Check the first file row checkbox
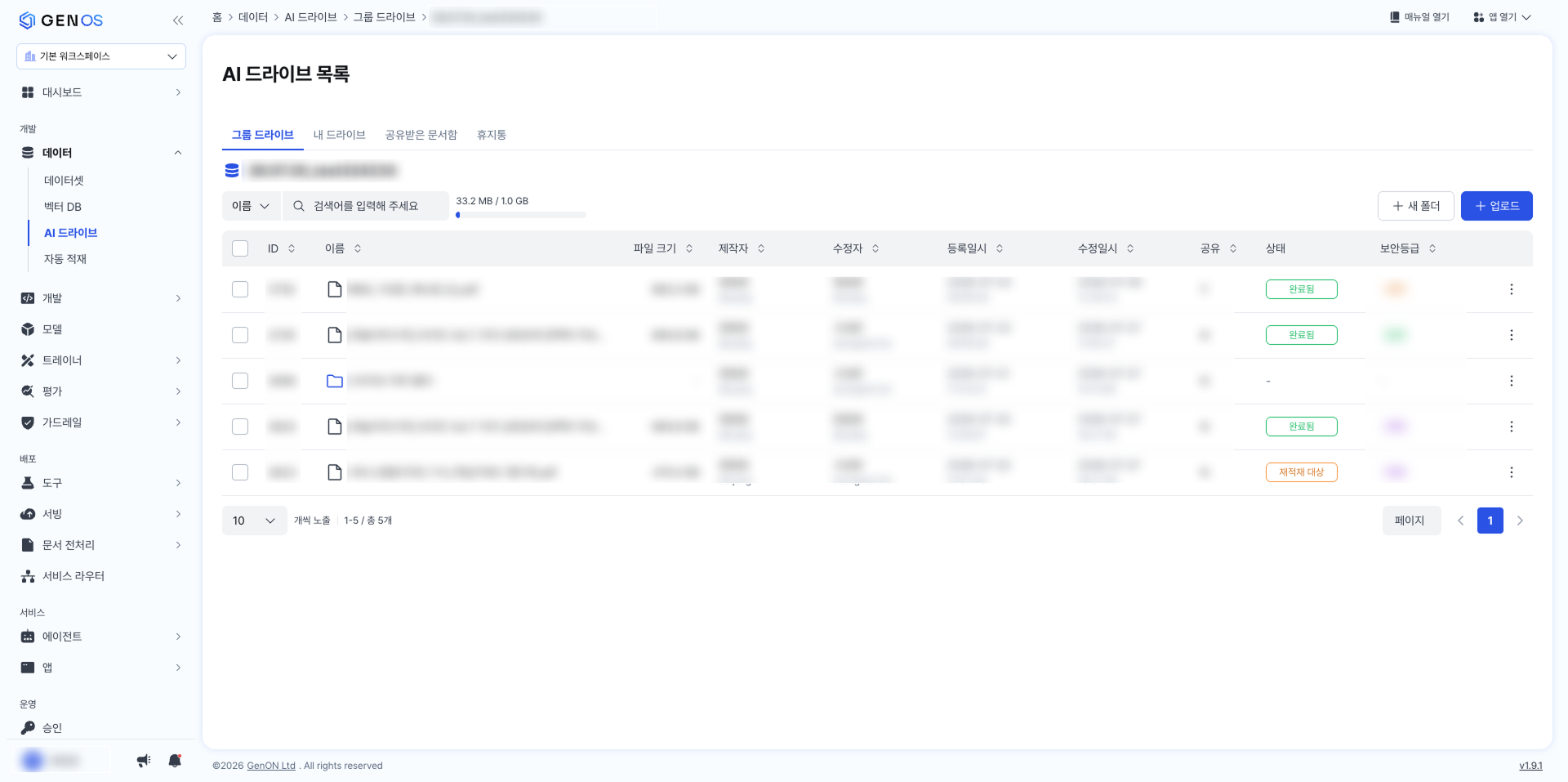 coord(240,289)
